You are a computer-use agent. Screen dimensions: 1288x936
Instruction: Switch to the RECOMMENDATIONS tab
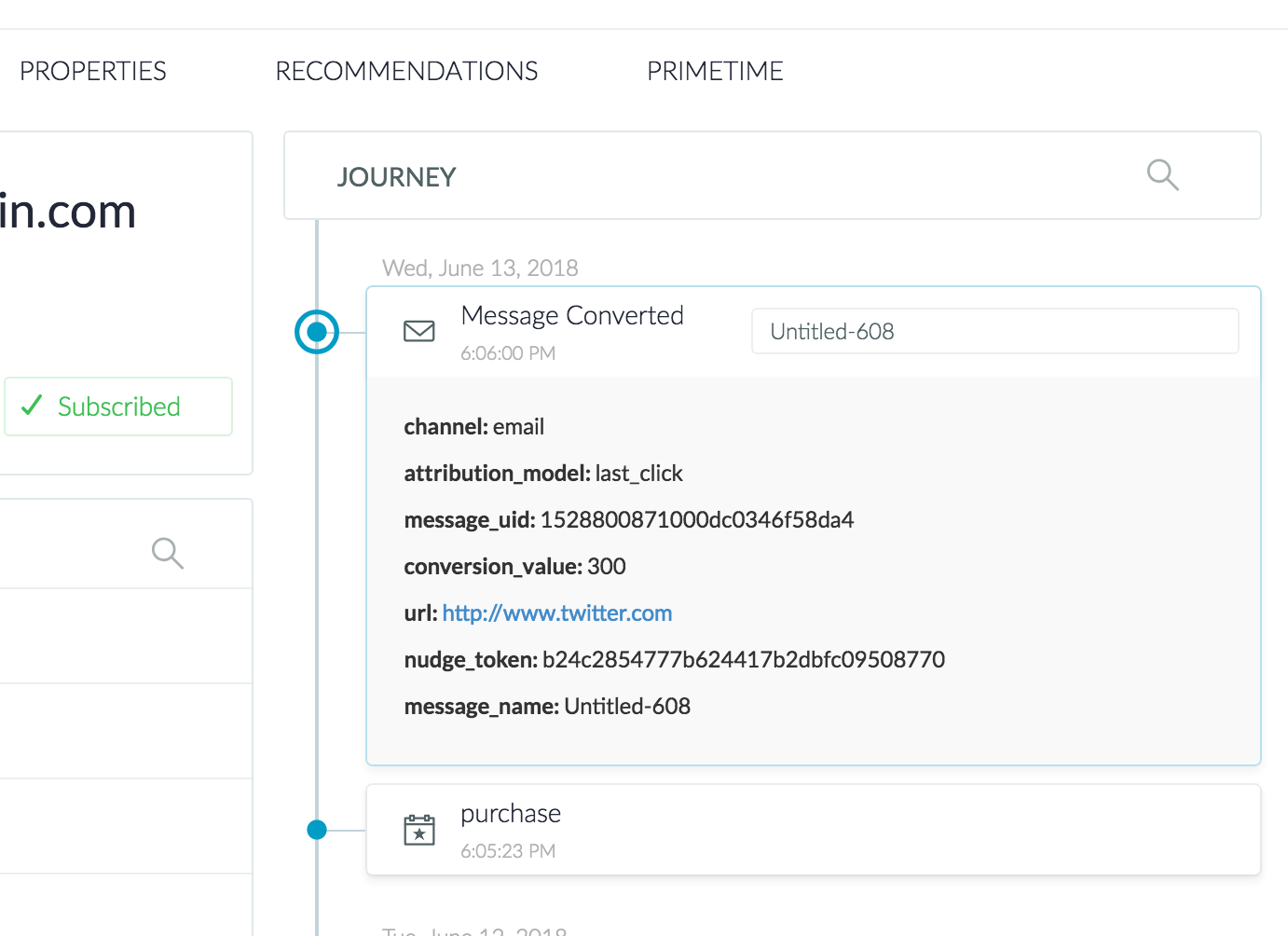point(406,71)
